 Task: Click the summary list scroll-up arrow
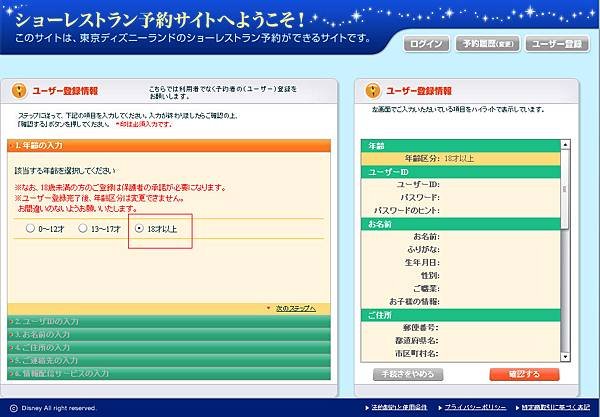click(565, 144)
